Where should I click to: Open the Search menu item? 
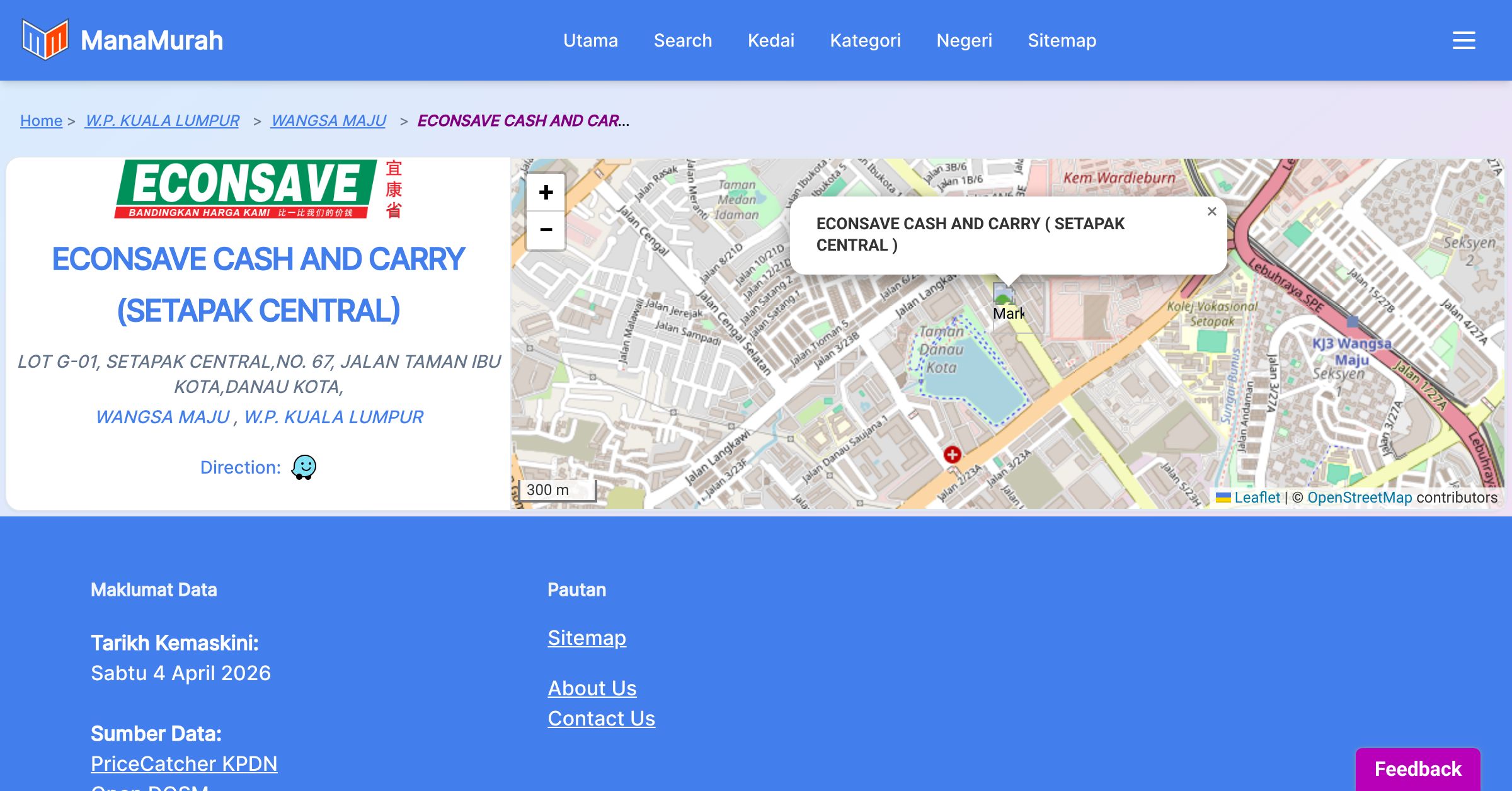(682, 40)
